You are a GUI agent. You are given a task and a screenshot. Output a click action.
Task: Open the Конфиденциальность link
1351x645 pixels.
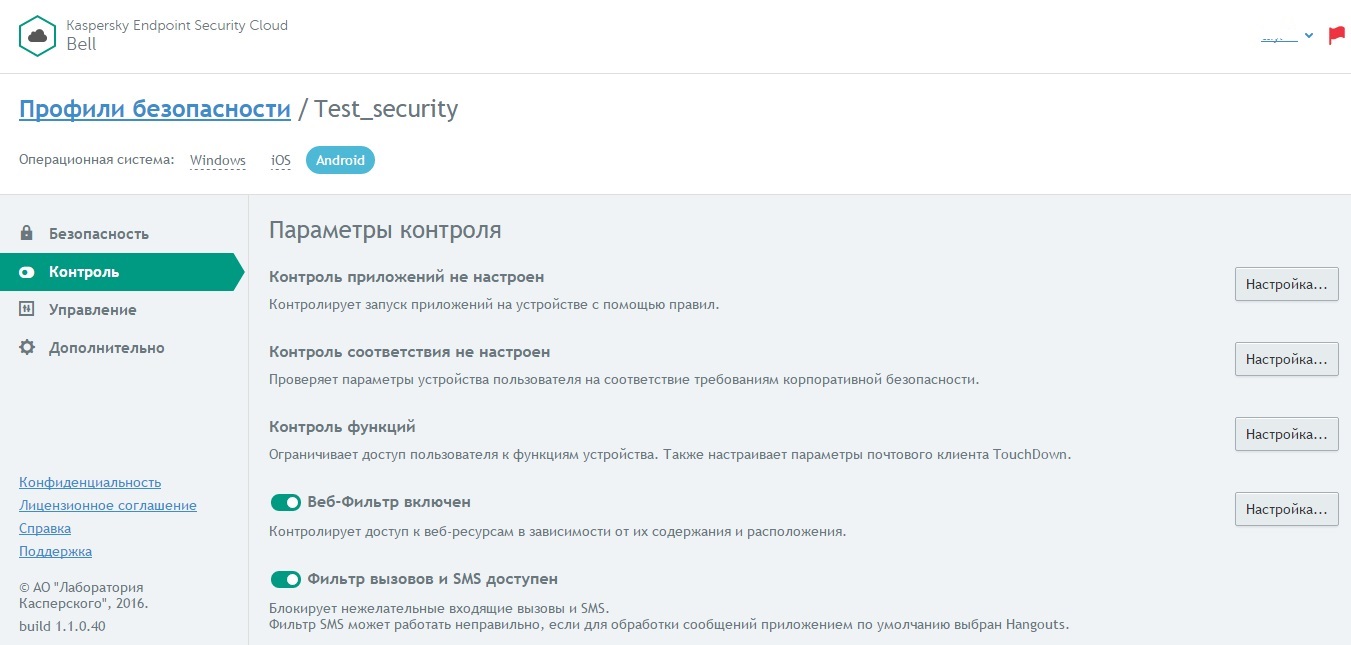click(90, 482)
